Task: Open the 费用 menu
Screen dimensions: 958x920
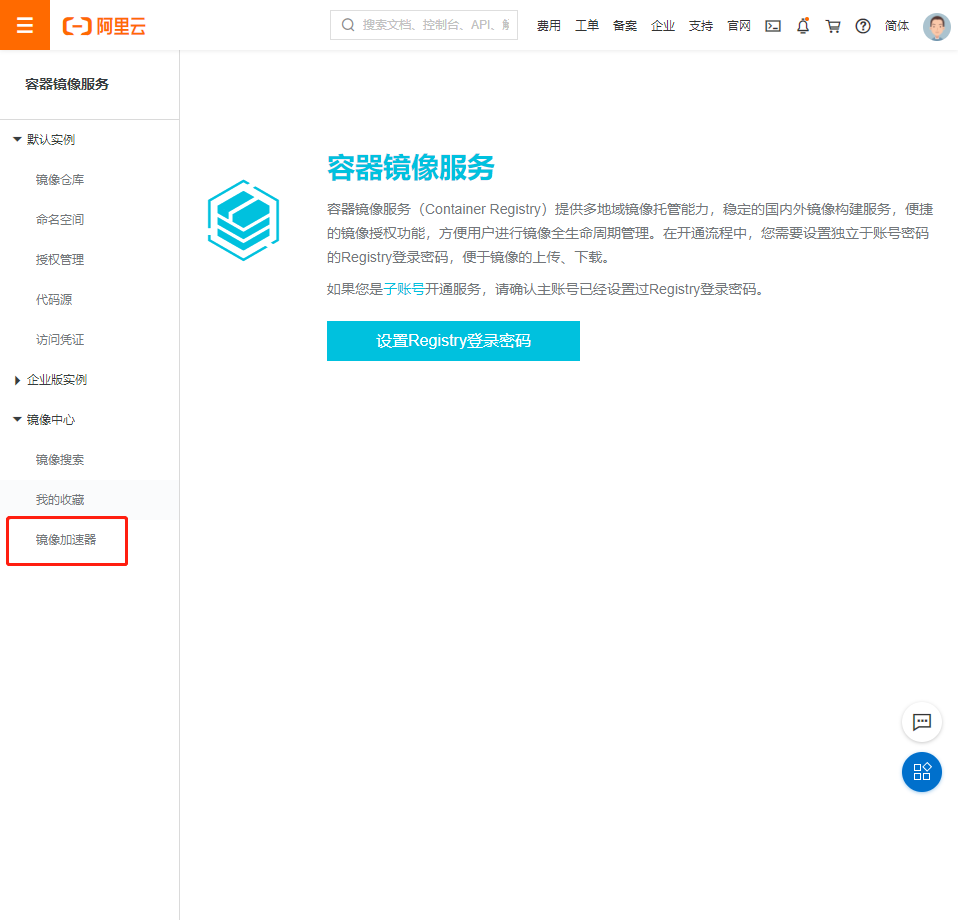Action: point(549,26)
